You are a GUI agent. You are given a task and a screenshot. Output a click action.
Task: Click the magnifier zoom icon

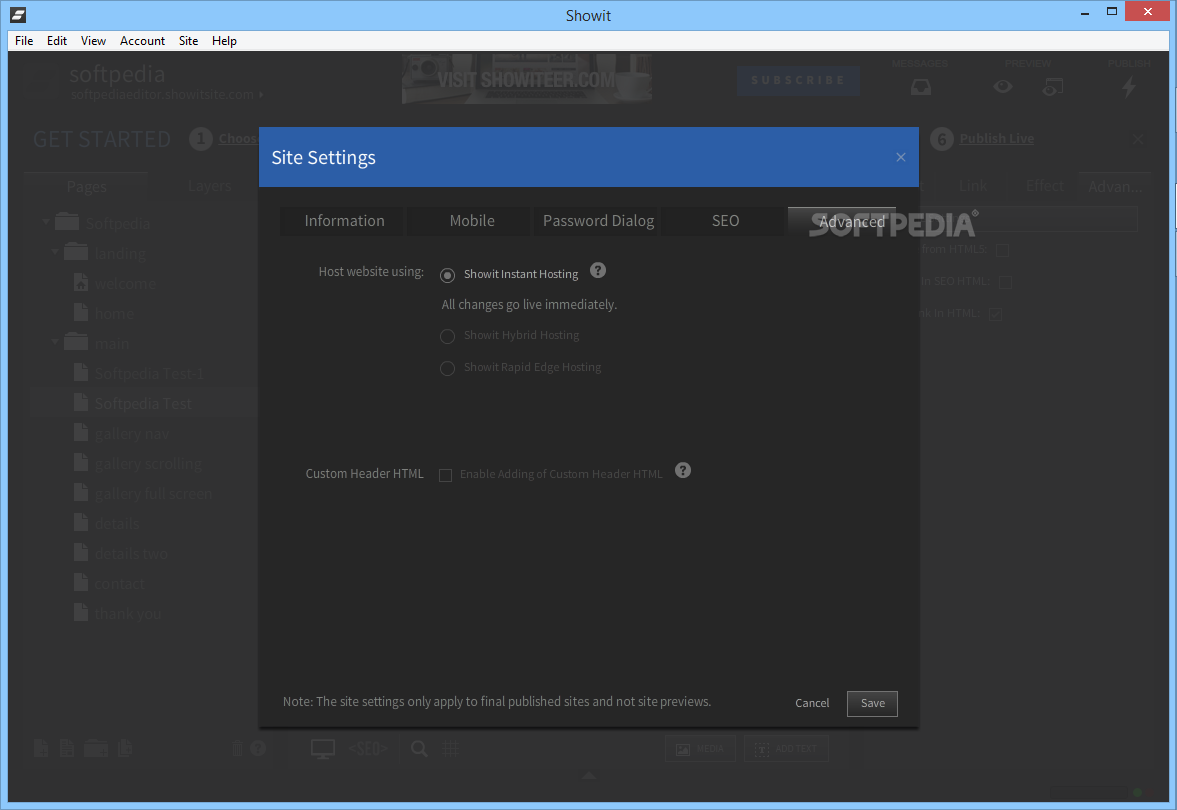coord(419,748)
